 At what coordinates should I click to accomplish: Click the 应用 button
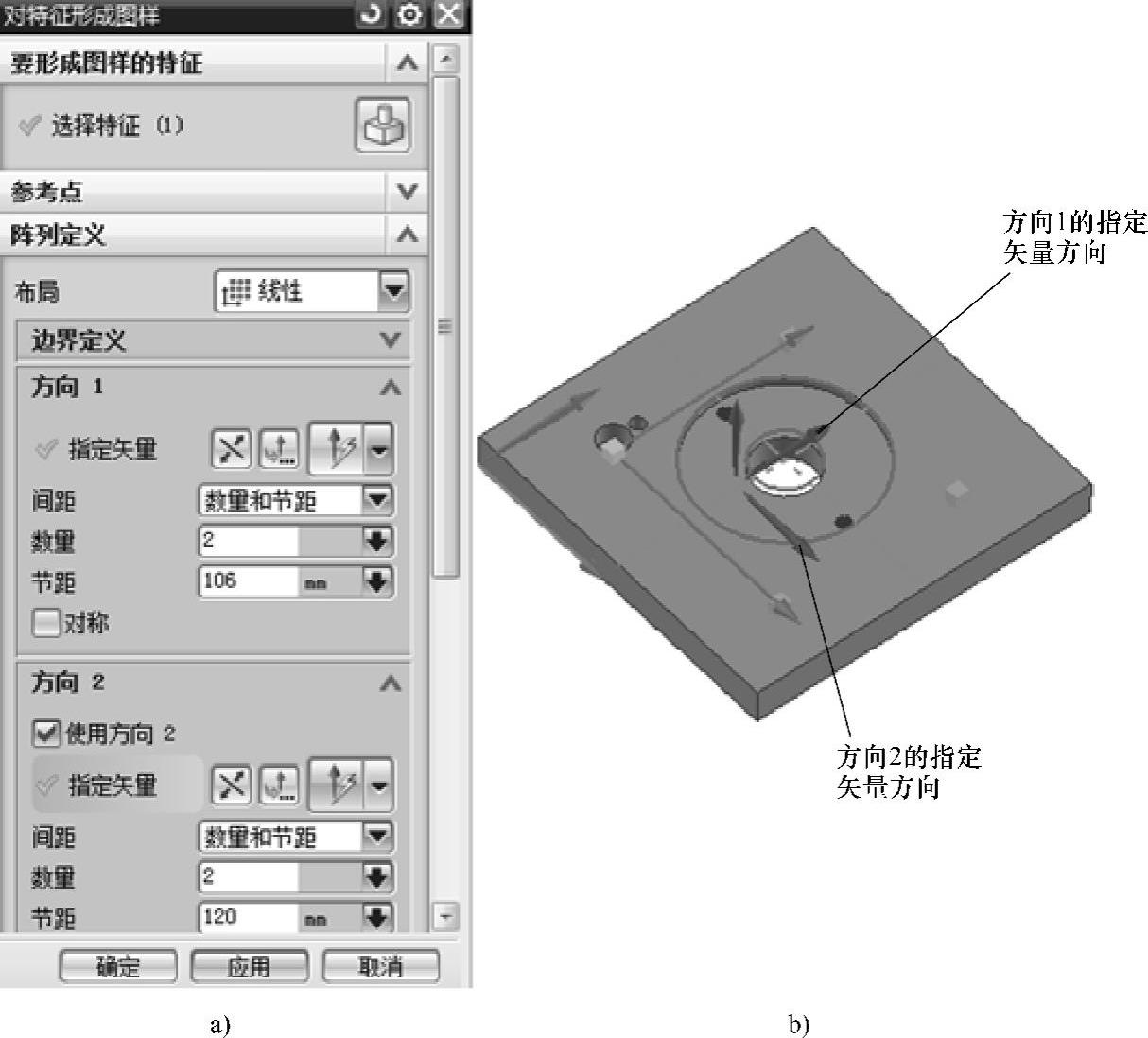coord(250,966)
